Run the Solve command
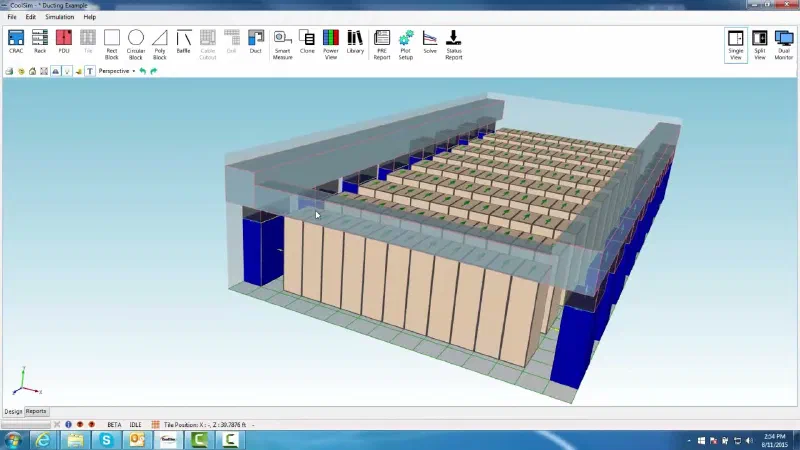This screenshot has height=450, width=800. pos(430,41)
